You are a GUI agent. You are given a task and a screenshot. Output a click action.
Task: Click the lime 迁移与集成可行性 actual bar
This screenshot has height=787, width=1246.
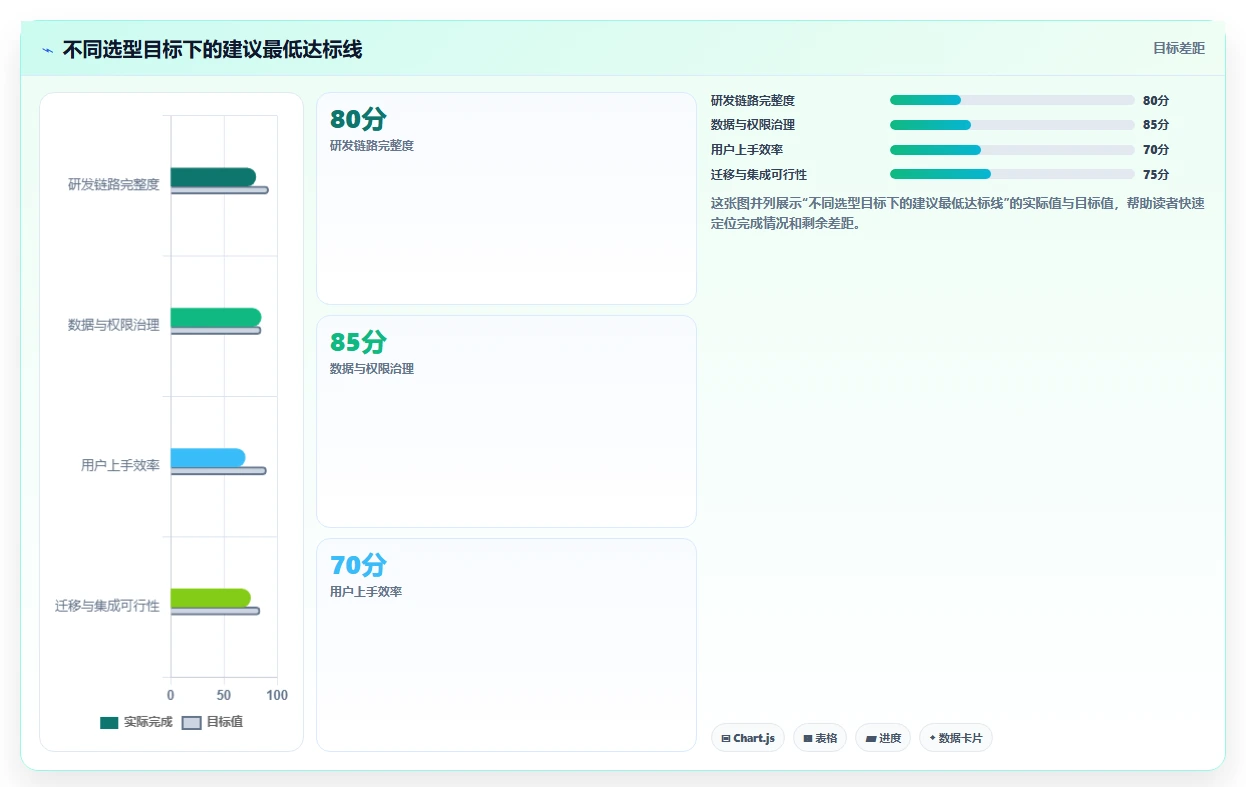point(211,598)
